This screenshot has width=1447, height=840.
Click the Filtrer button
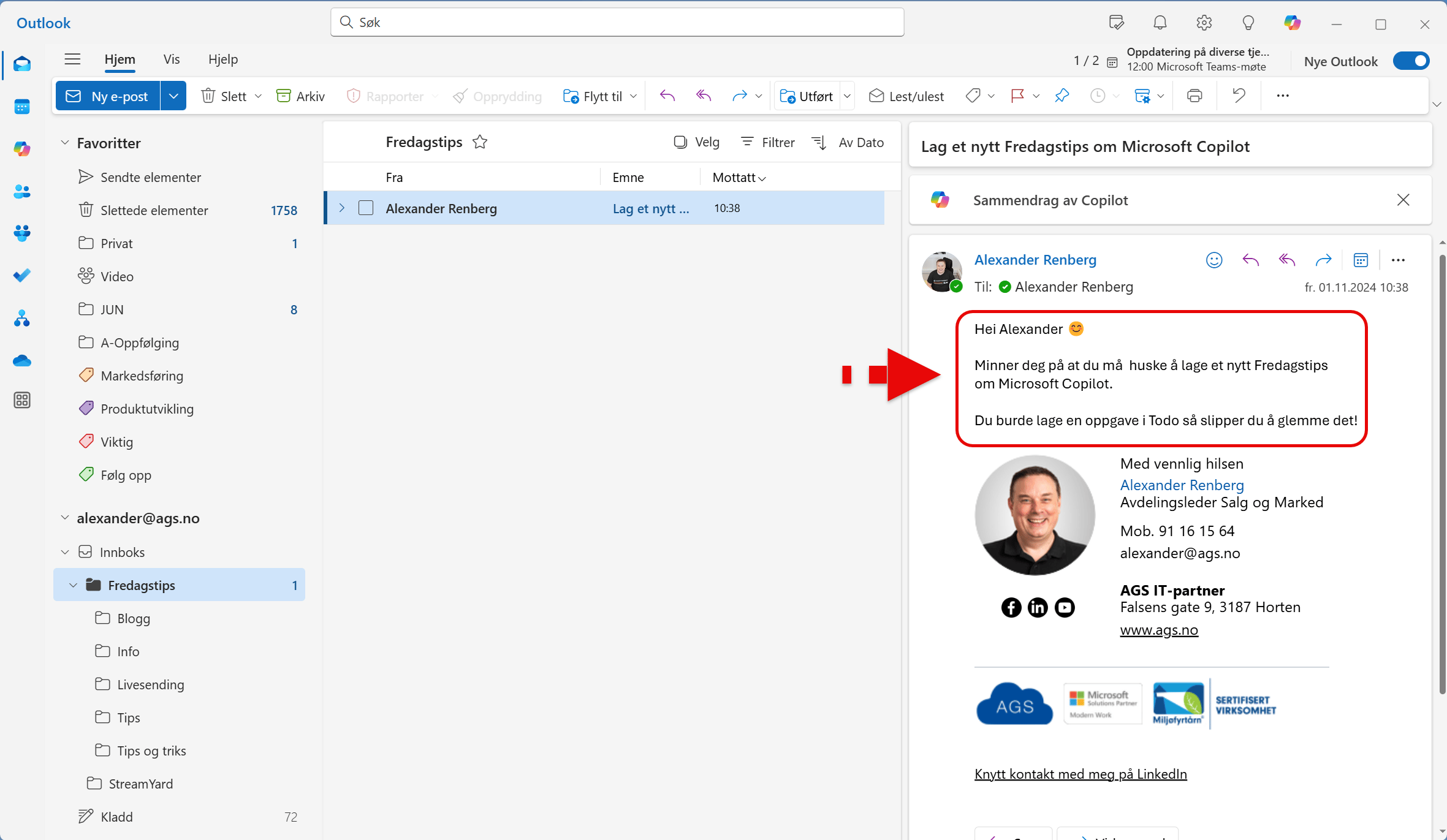(767, 142)
